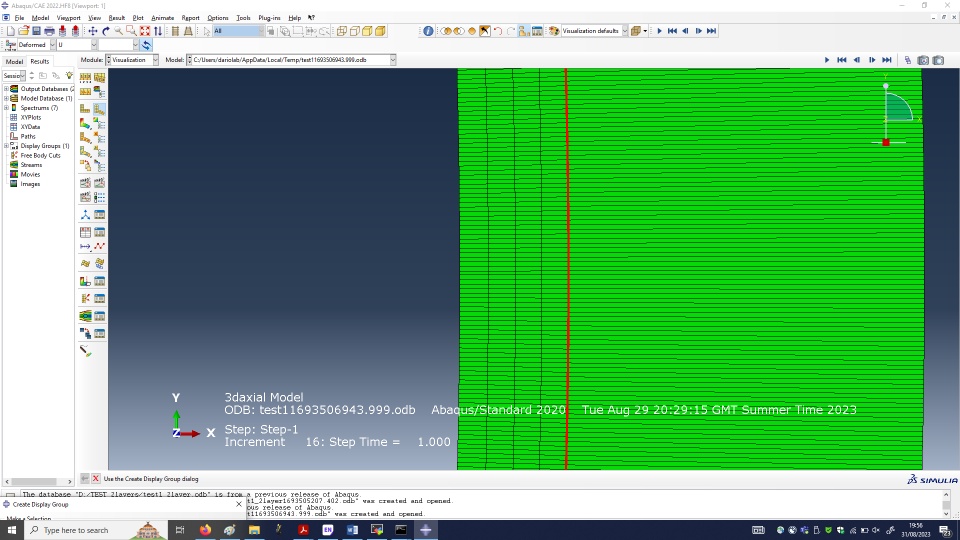The width and height of the screenshot is (960, 540).
Task: Close the Create Display Group dialog
Action: click(239, 504)
